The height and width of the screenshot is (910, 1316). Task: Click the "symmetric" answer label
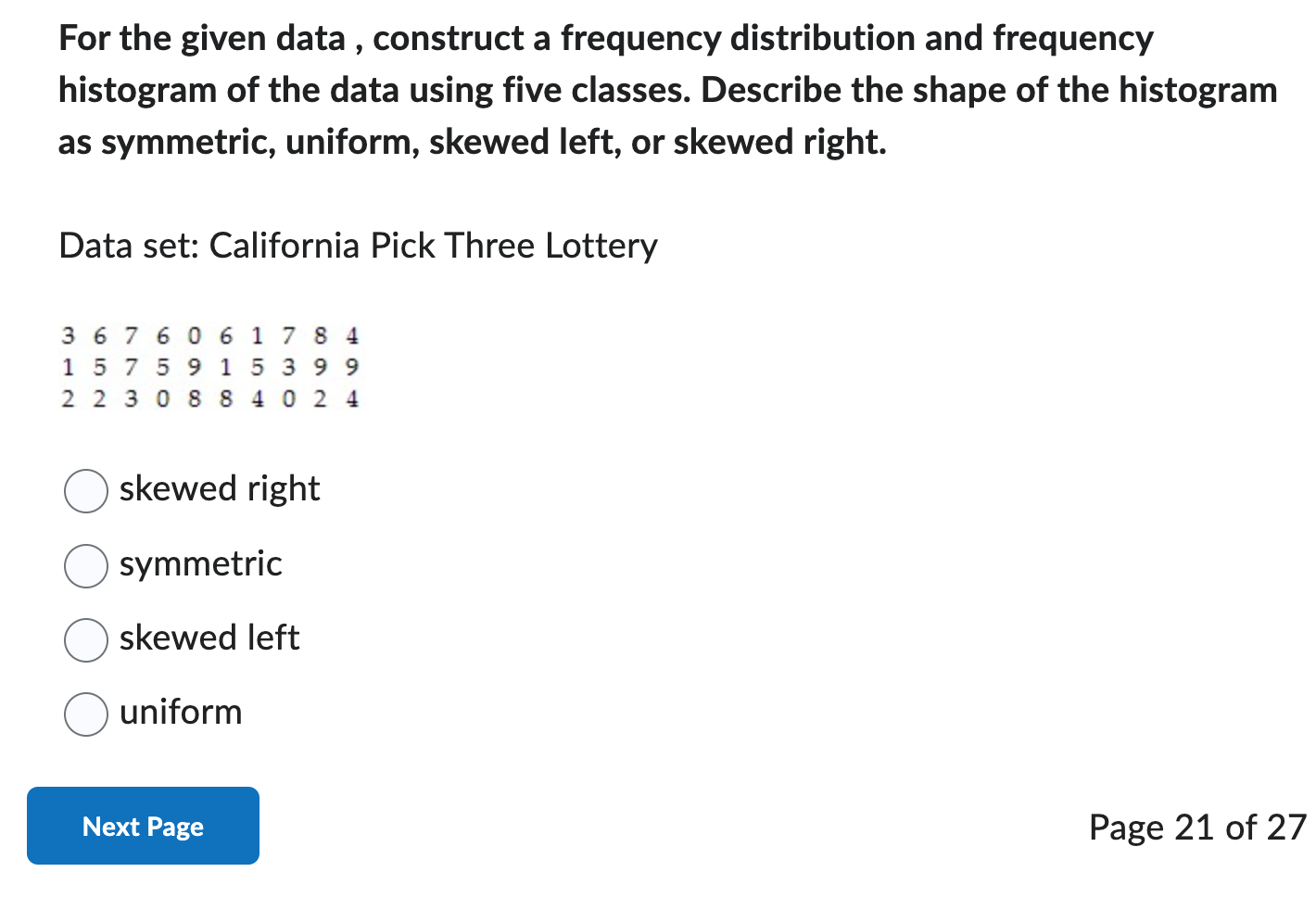200,563
